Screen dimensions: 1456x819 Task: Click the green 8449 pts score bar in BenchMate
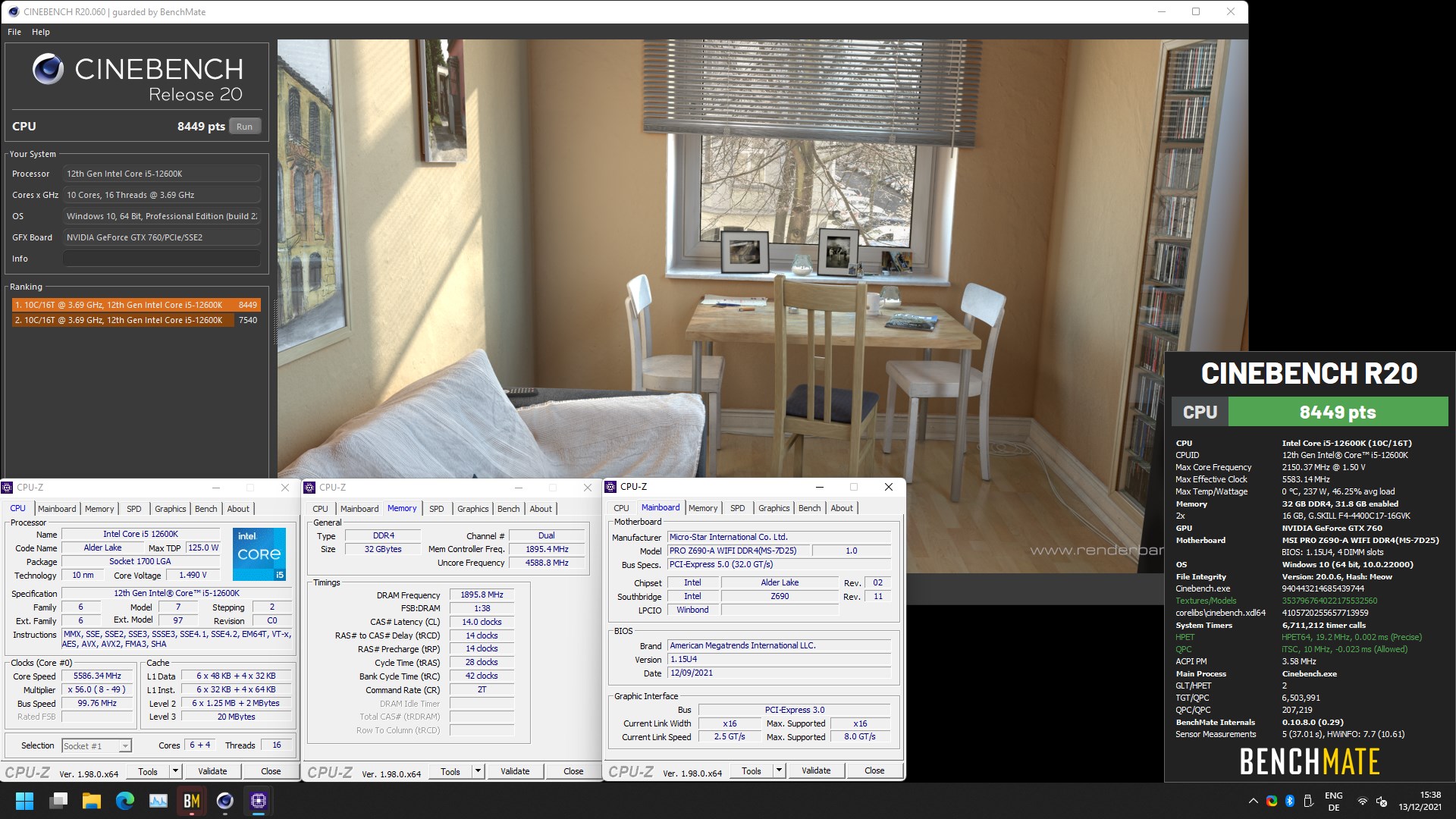pyautogui.click(x=1338, y=412)
